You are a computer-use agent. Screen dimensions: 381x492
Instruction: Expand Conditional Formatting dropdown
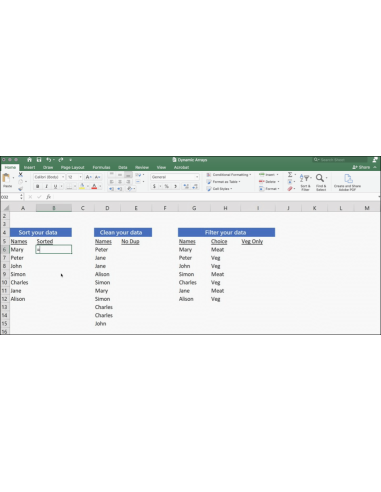pos(229,175)
